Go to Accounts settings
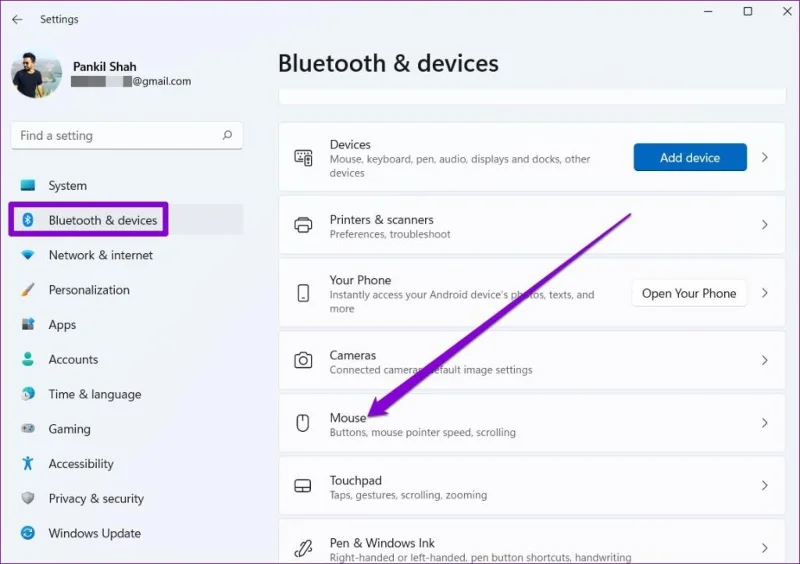This screenshot has height=564, width=800. 127,359
